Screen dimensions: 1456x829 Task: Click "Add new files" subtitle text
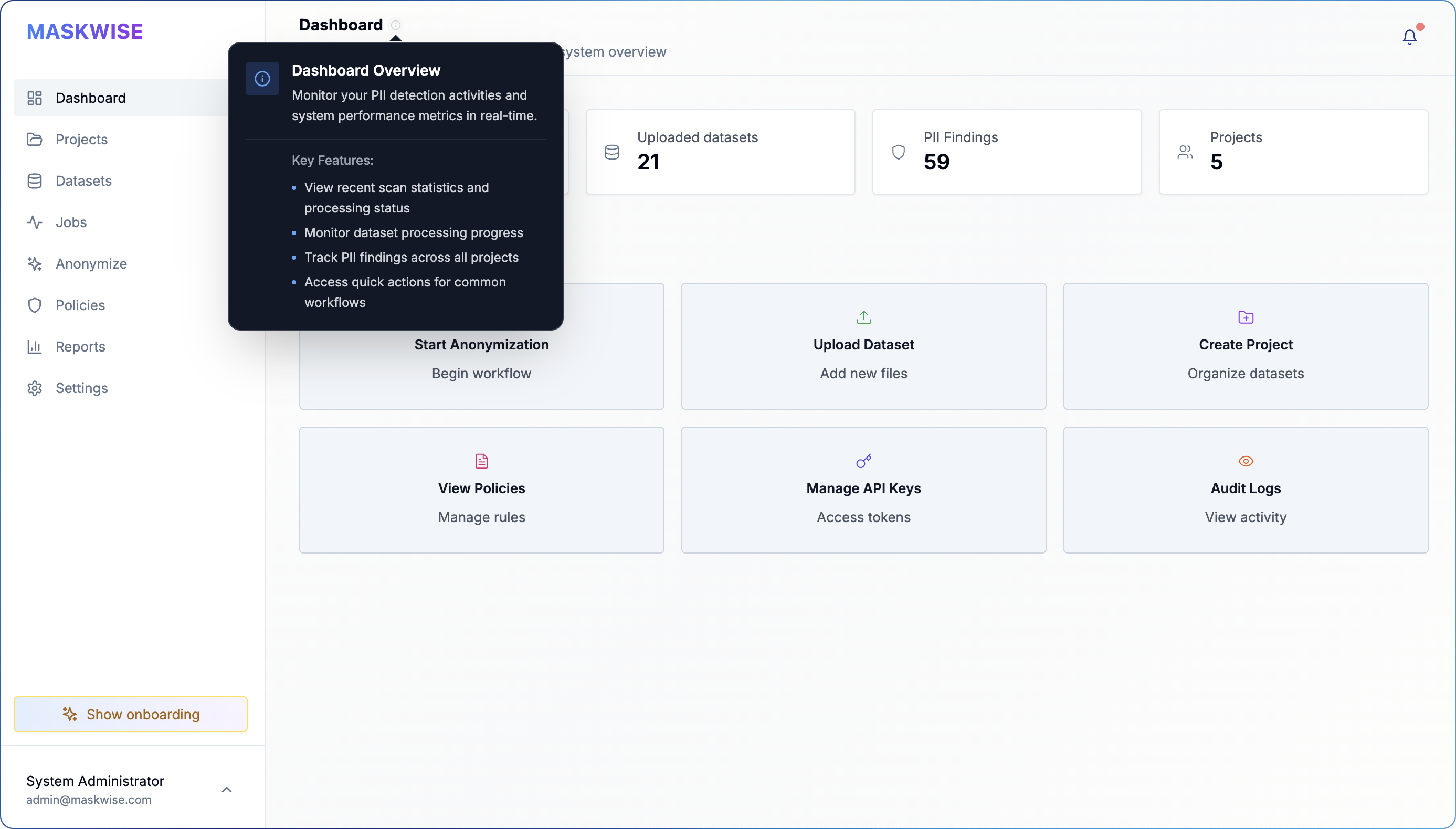pyautogui.click(x=864, y=374)
